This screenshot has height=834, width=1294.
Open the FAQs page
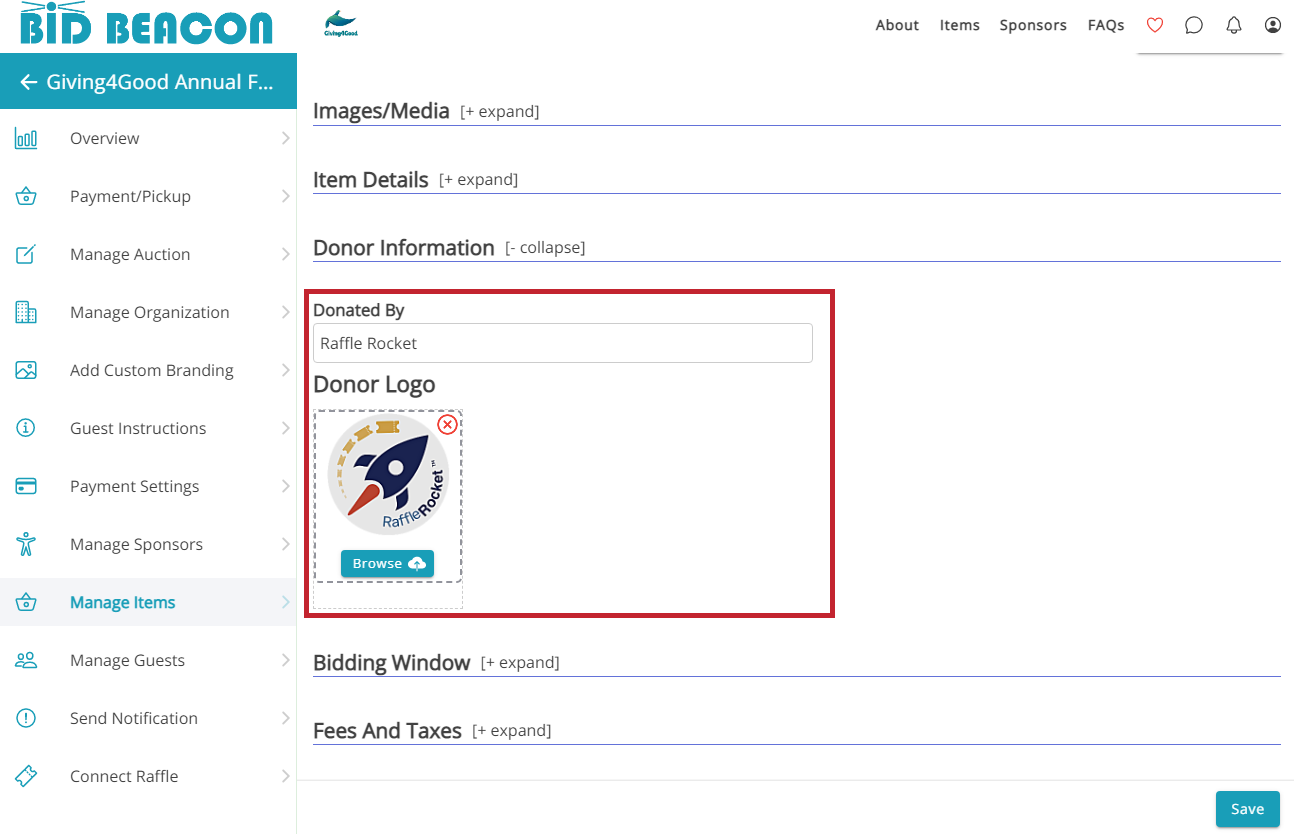(x=1106, y=26)
